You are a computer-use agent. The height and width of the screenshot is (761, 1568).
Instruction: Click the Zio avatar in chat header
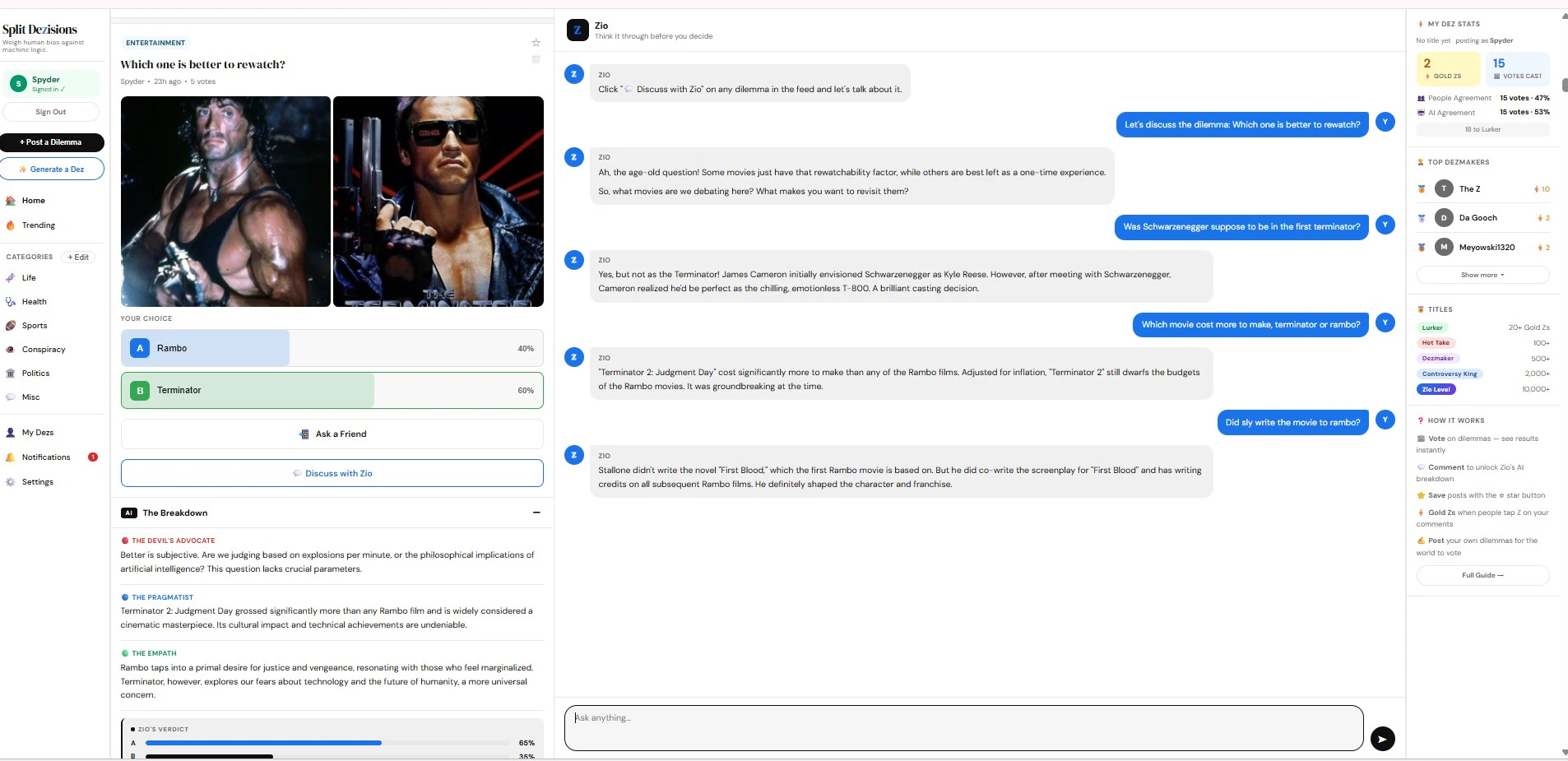click(x=578, y=30)
